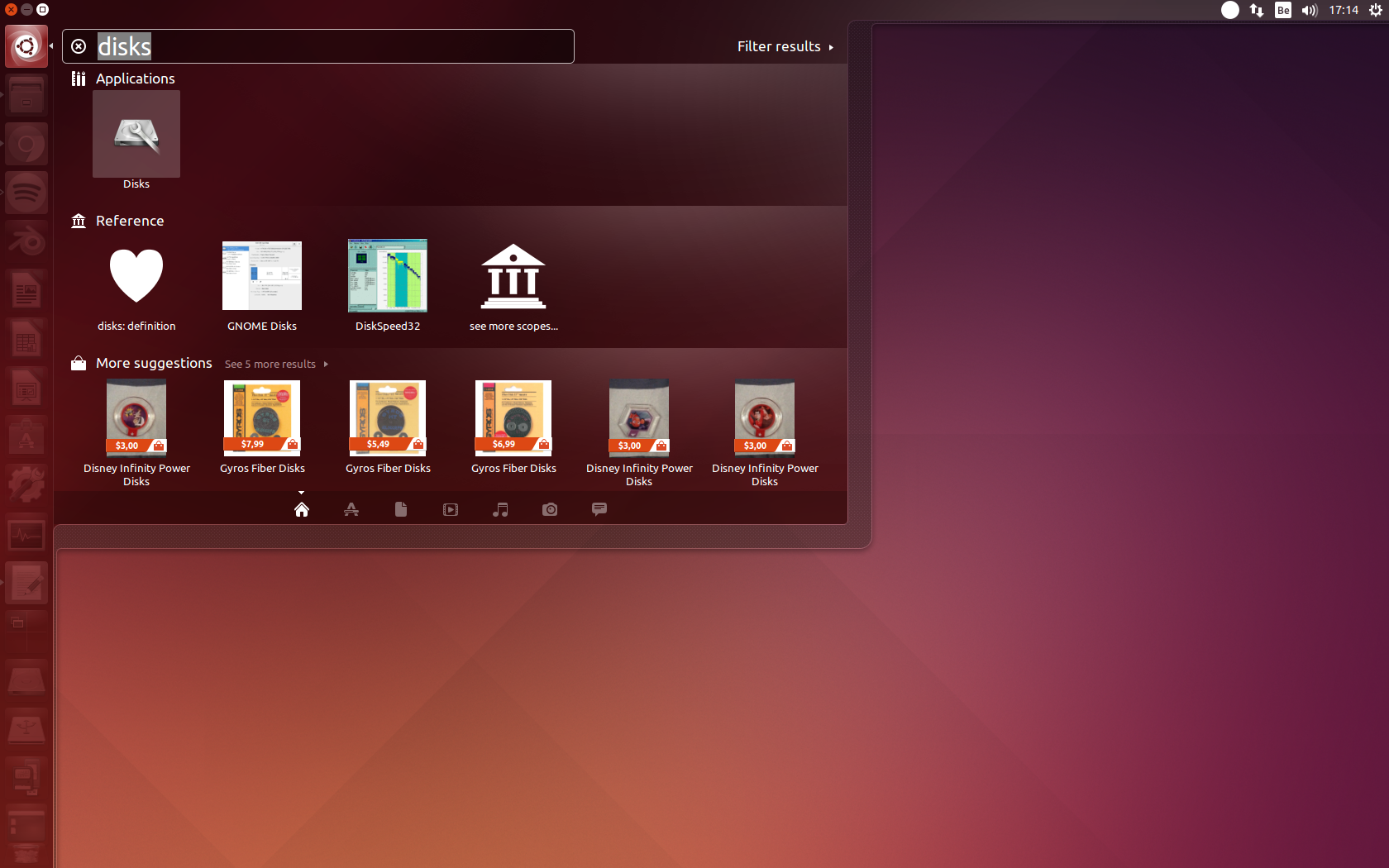Open System Settings from the launcher
The width and height of the screenshot is (1389, 868).
click(26, 485)
